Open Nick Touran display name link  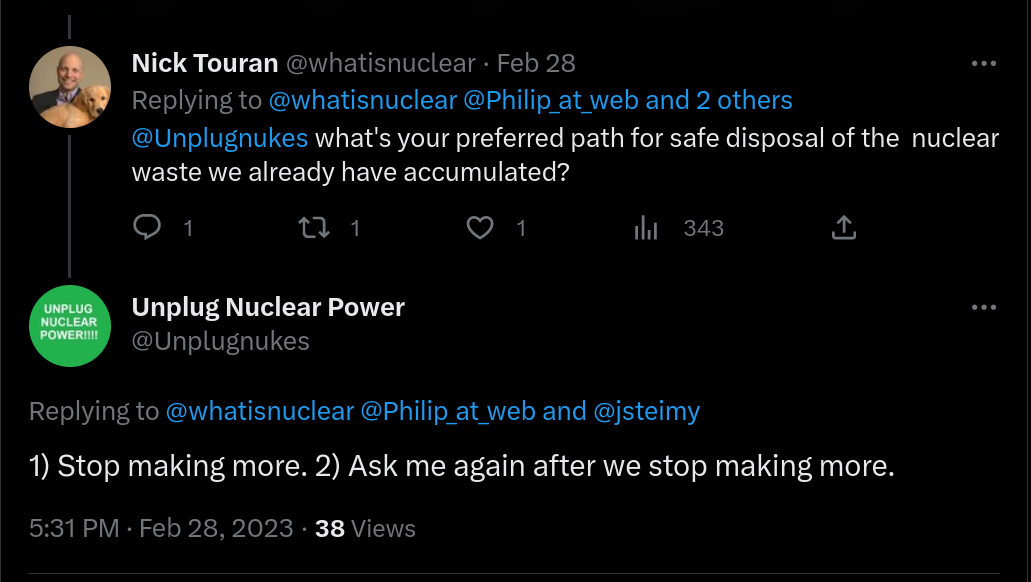[x=205, y=64]
